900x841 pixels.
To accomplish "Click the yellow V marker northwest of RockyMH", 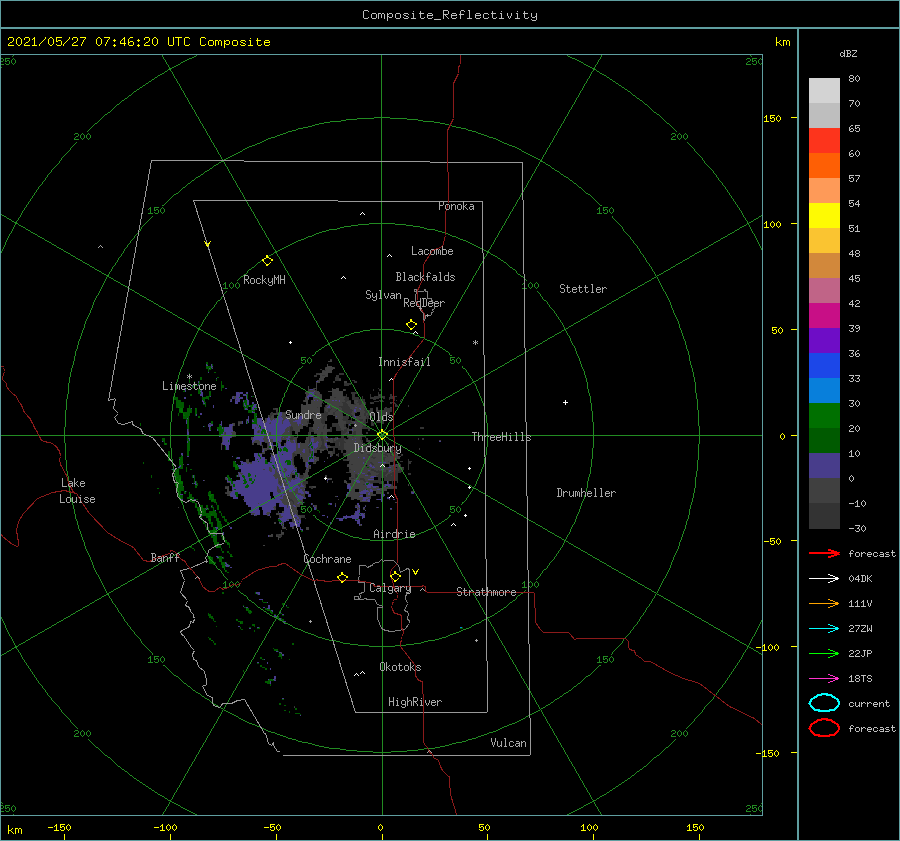I will (208, 244).
